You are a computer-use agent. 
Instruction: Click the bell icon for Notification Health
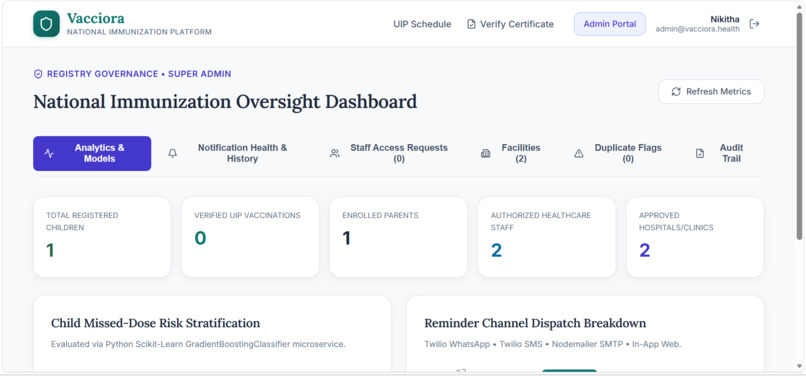pyautogui.click(x=173, y=153)
